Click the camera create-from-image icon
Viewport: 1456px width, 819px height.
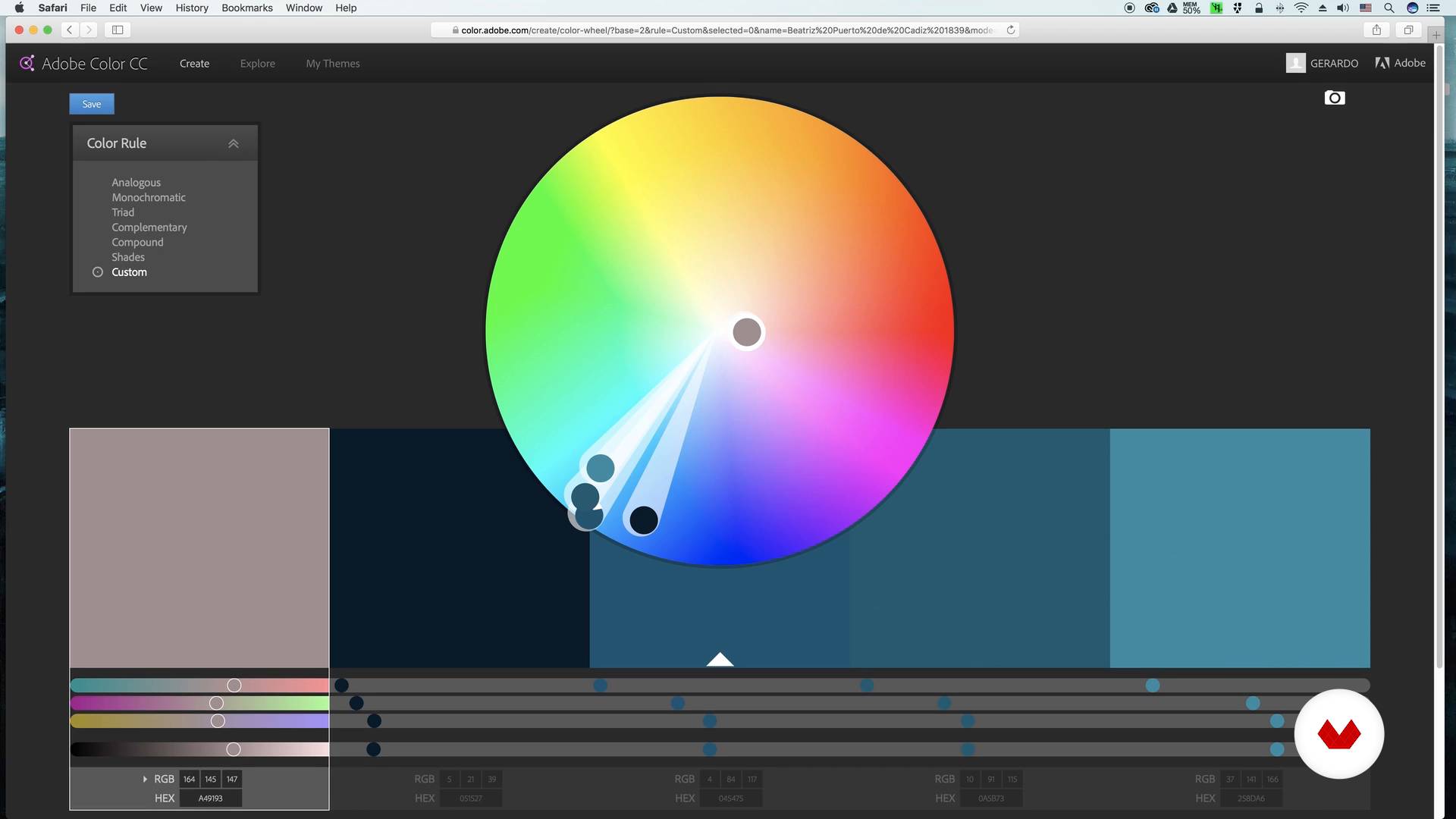pyautogui.click(x=1334, y=98)
